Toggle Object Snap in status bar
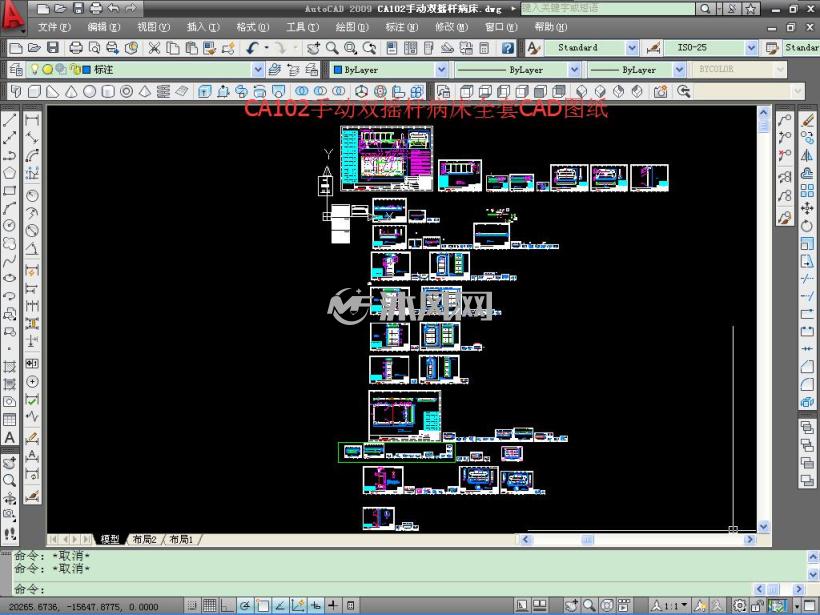 point(263,606)
